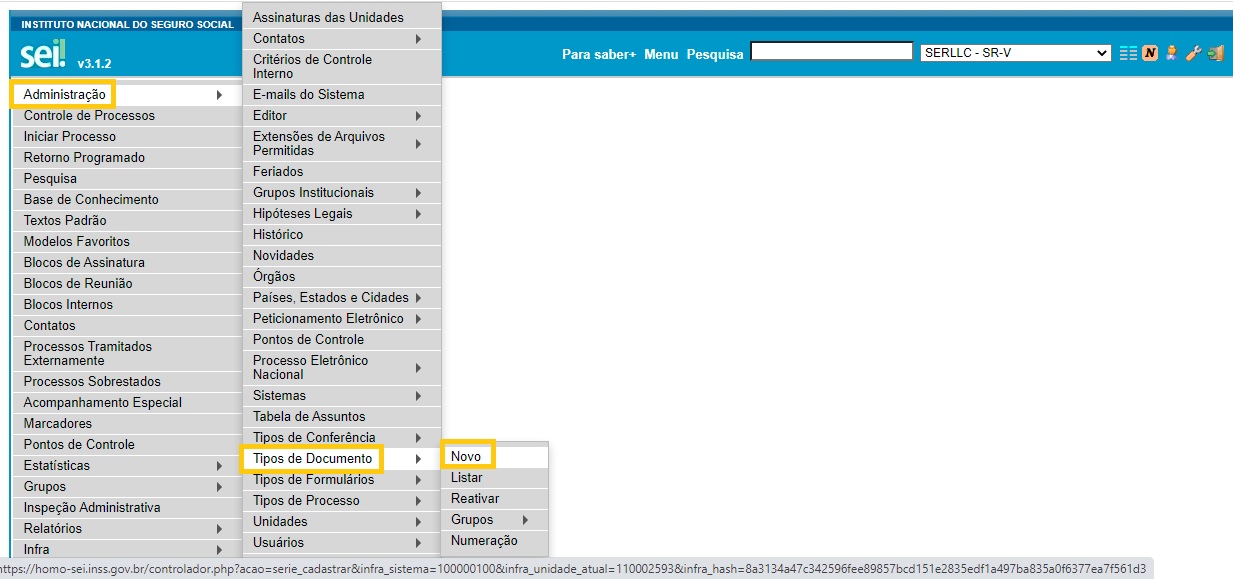
Task: Expand the Sistemas submenu arrow
Action: [x=418, y=396]
